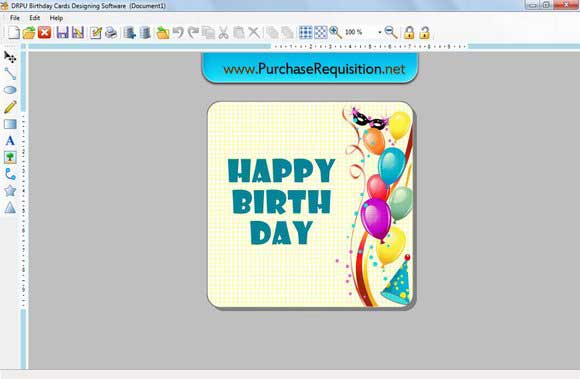This screenshot has height=379, width=580.
Task: Cut with the scissors icon
Action: pos(223,33)
